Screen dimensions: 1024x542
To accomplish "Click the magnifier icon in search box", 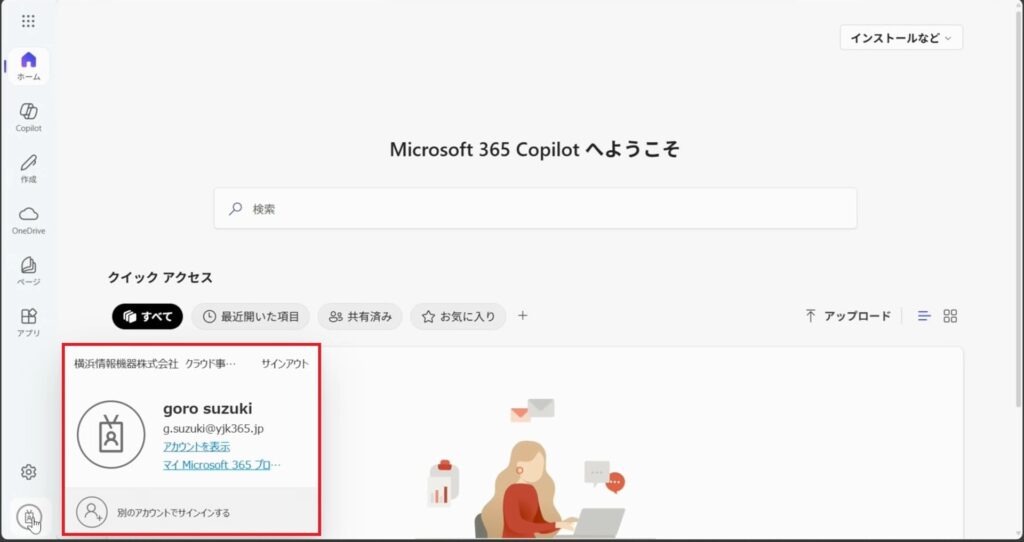I will pyautogui.click(x=235, y=209).
